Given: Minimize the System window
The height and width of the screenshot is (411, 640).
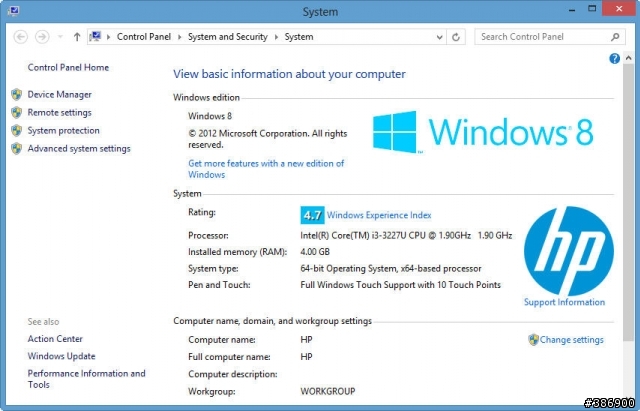Looking at the screenshot, I should (572, 9).
